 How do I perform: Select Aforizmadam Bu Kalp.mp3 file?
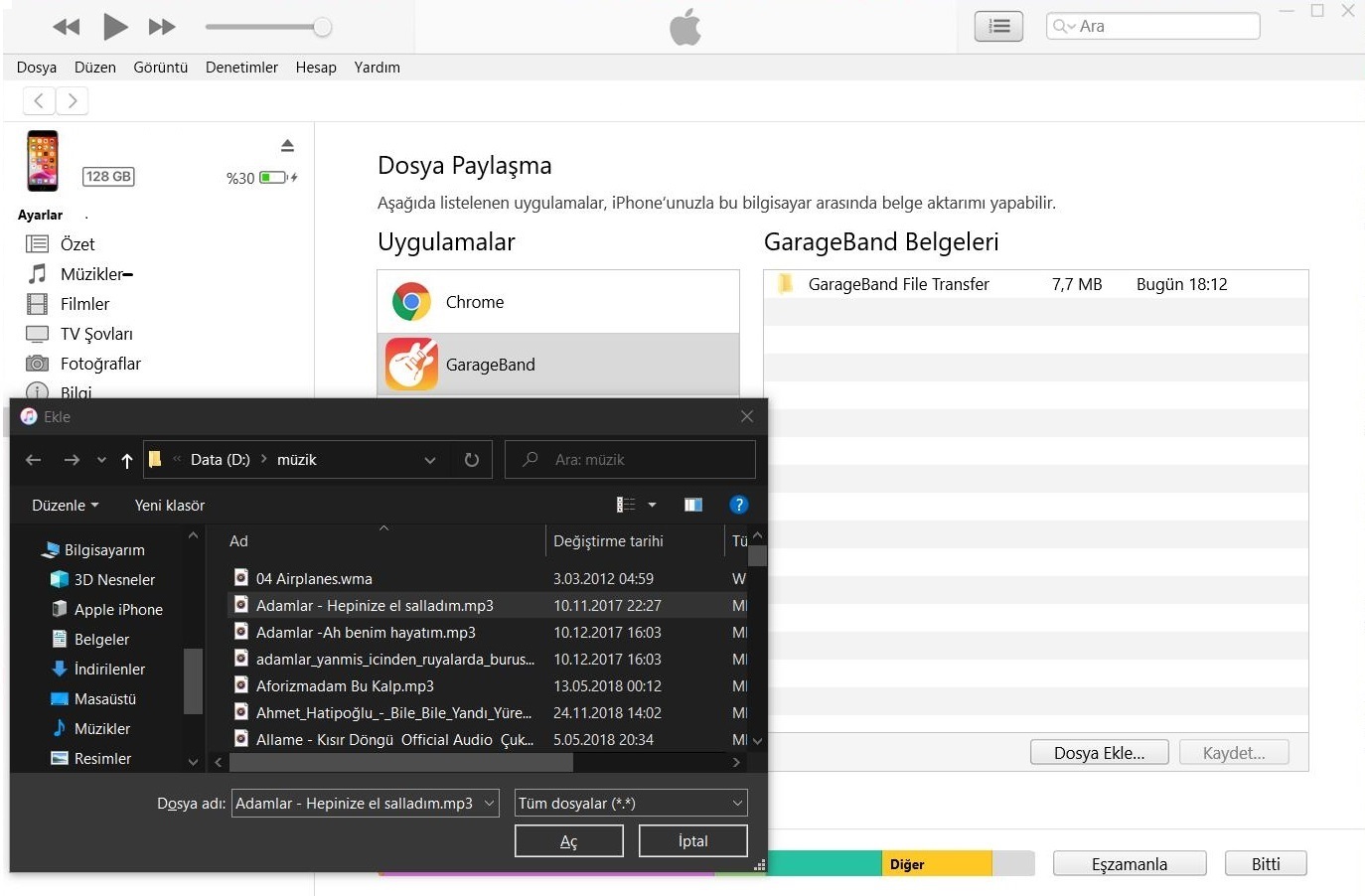coord(345,685)
